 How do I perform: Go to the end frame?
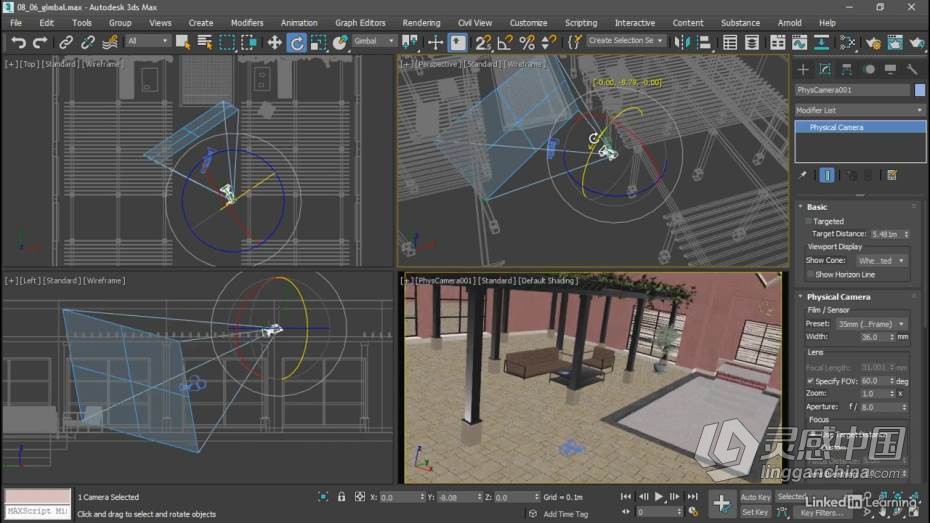pyautogui.click(x=692, y=496)
